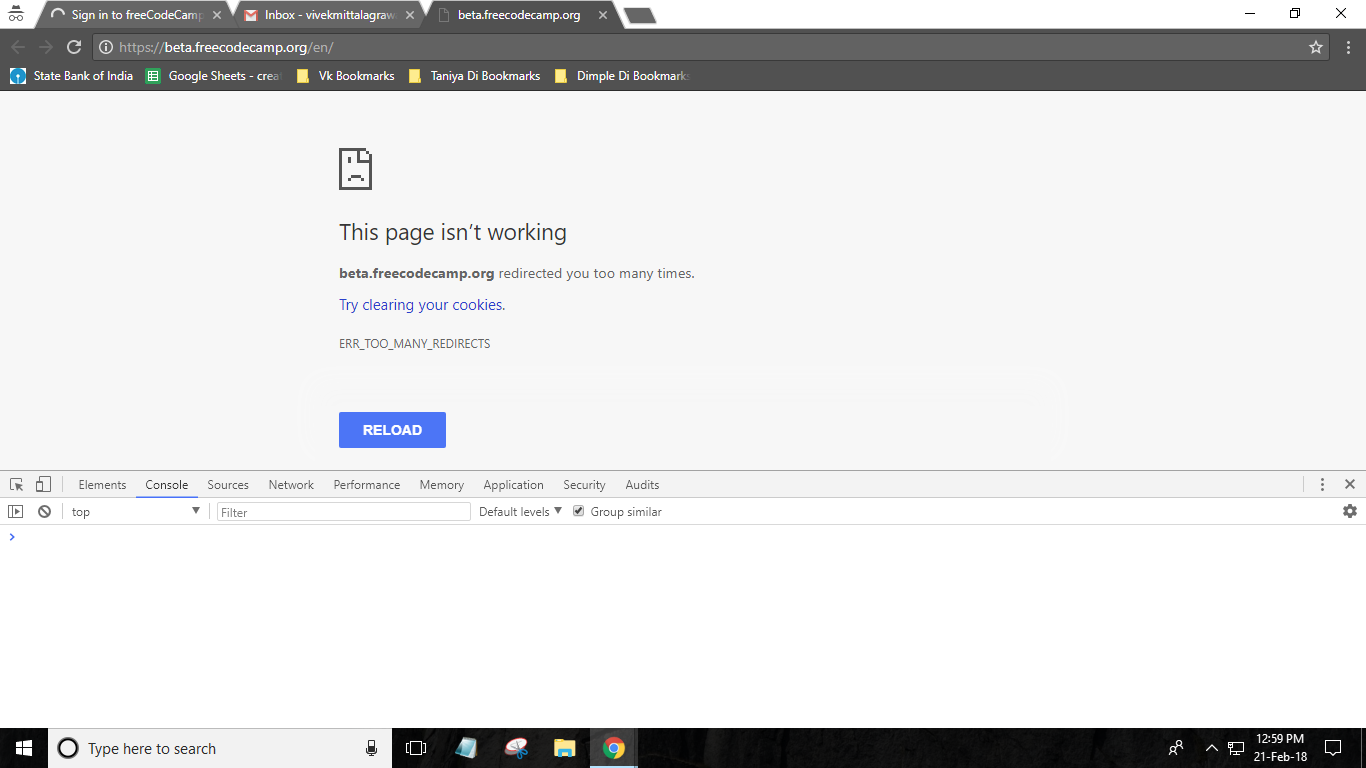Open the Audits tab
1366x768 pixels.
point(642,484)
